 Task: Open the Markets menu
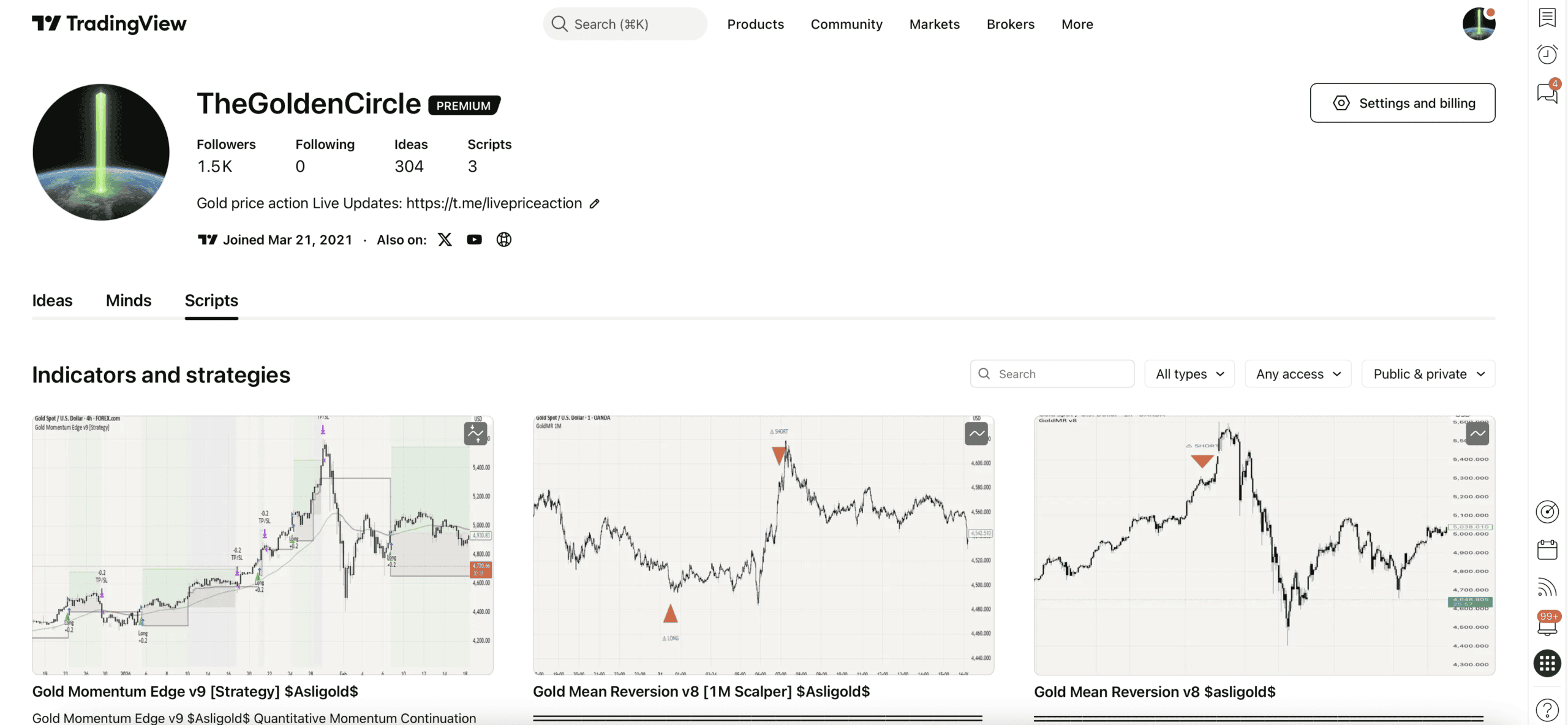934,24
